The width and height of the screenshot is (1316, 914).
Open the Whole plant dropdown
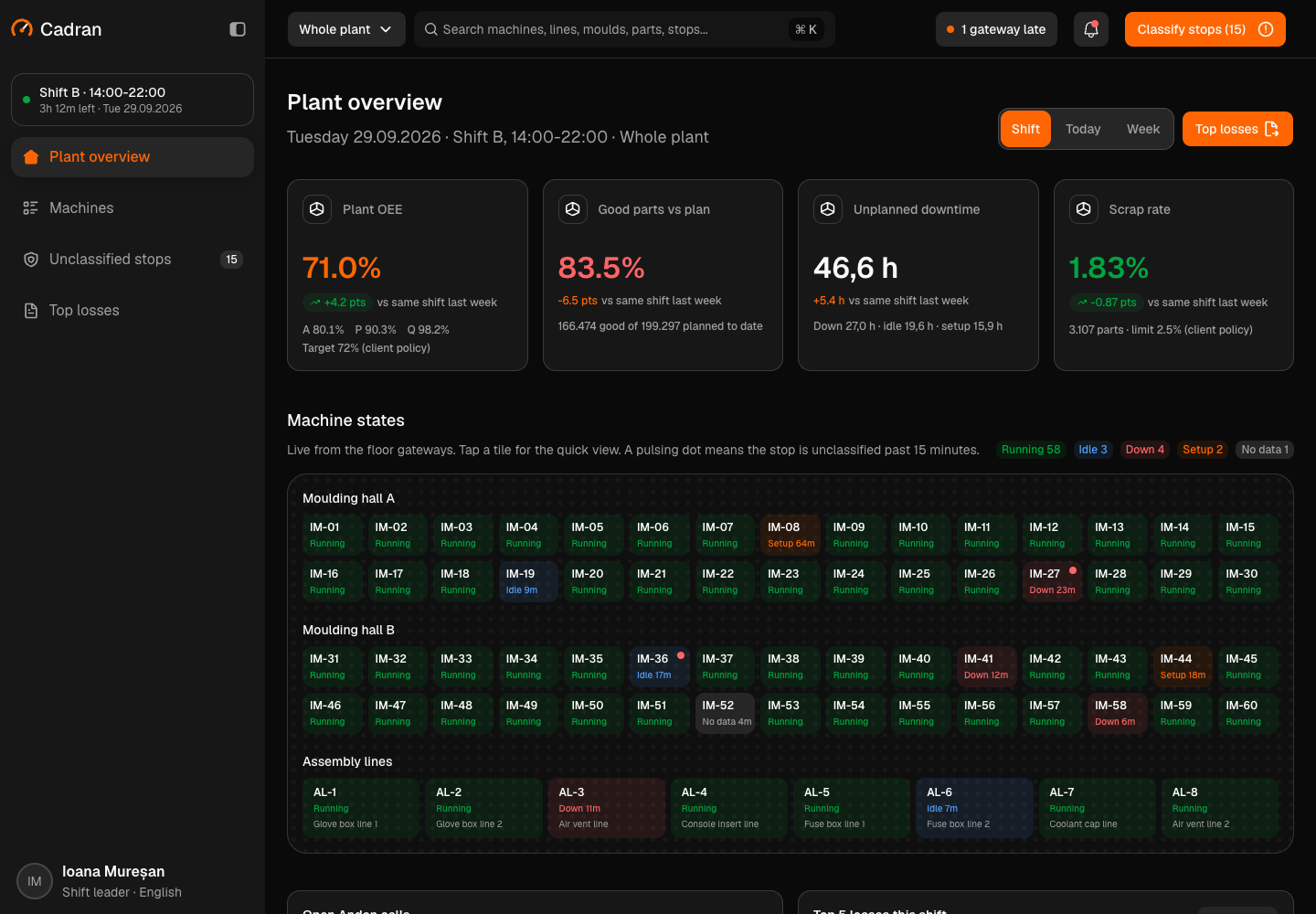[x=346, y=29]
